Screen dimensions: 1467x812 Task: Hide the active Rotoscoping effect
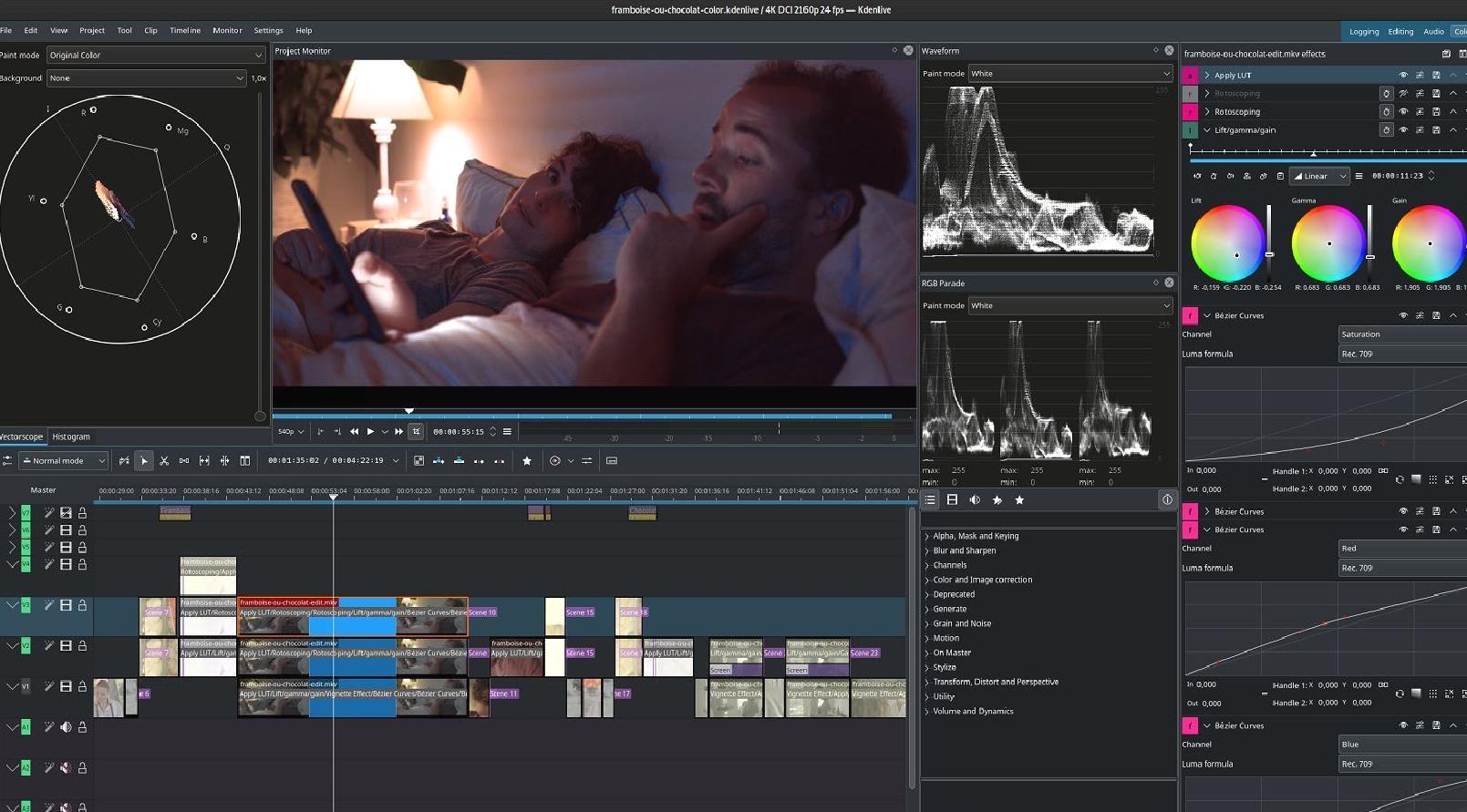(1403, 112)
